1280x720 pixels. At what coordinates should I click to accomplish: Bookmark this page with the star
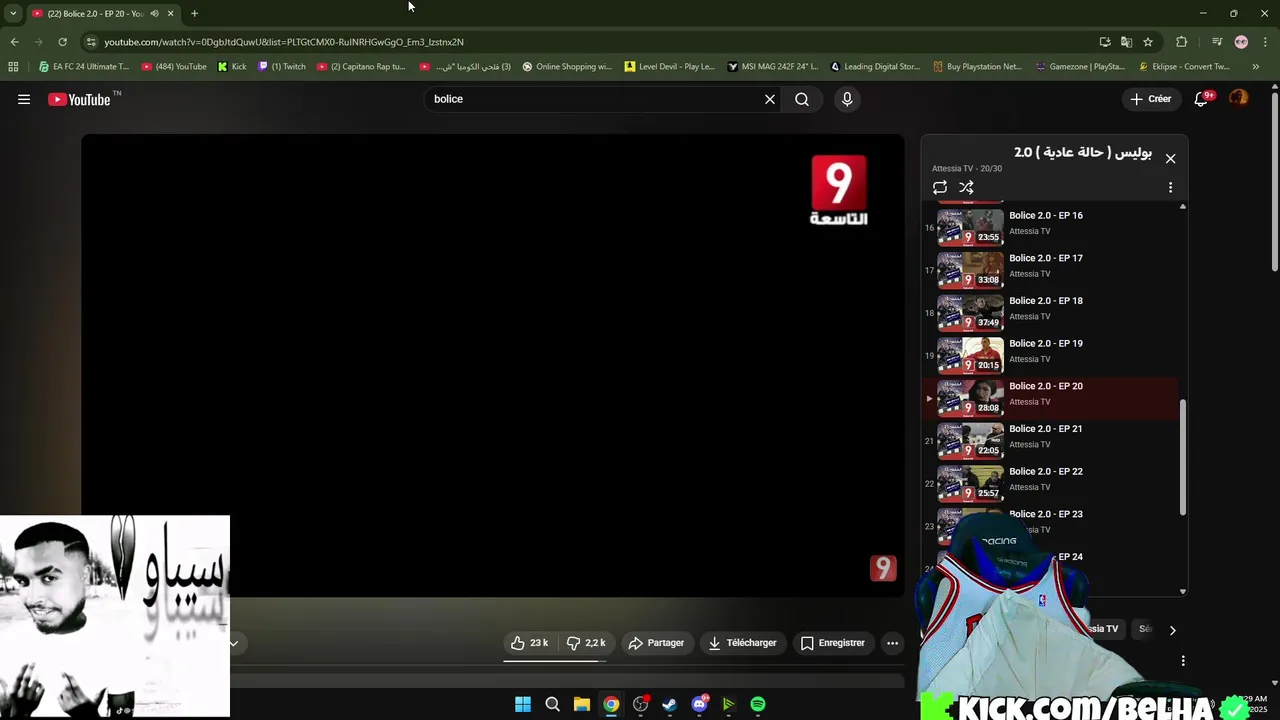(1148, 42)
